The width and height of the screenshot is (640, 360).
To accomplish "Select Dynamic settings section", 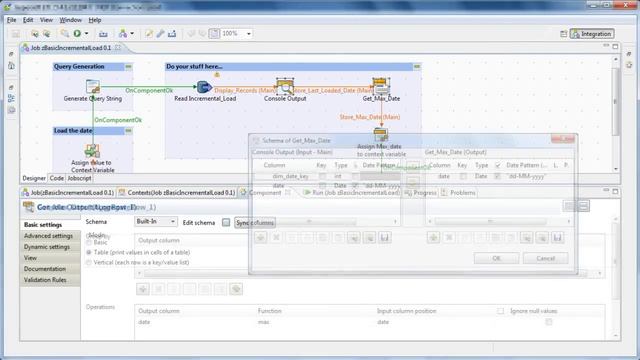I will [x=50, y=247].
